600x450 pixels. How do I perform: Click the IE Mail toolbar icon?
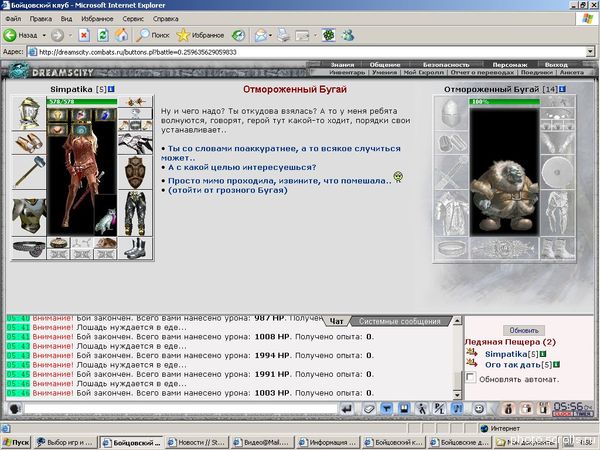point(261,35)
